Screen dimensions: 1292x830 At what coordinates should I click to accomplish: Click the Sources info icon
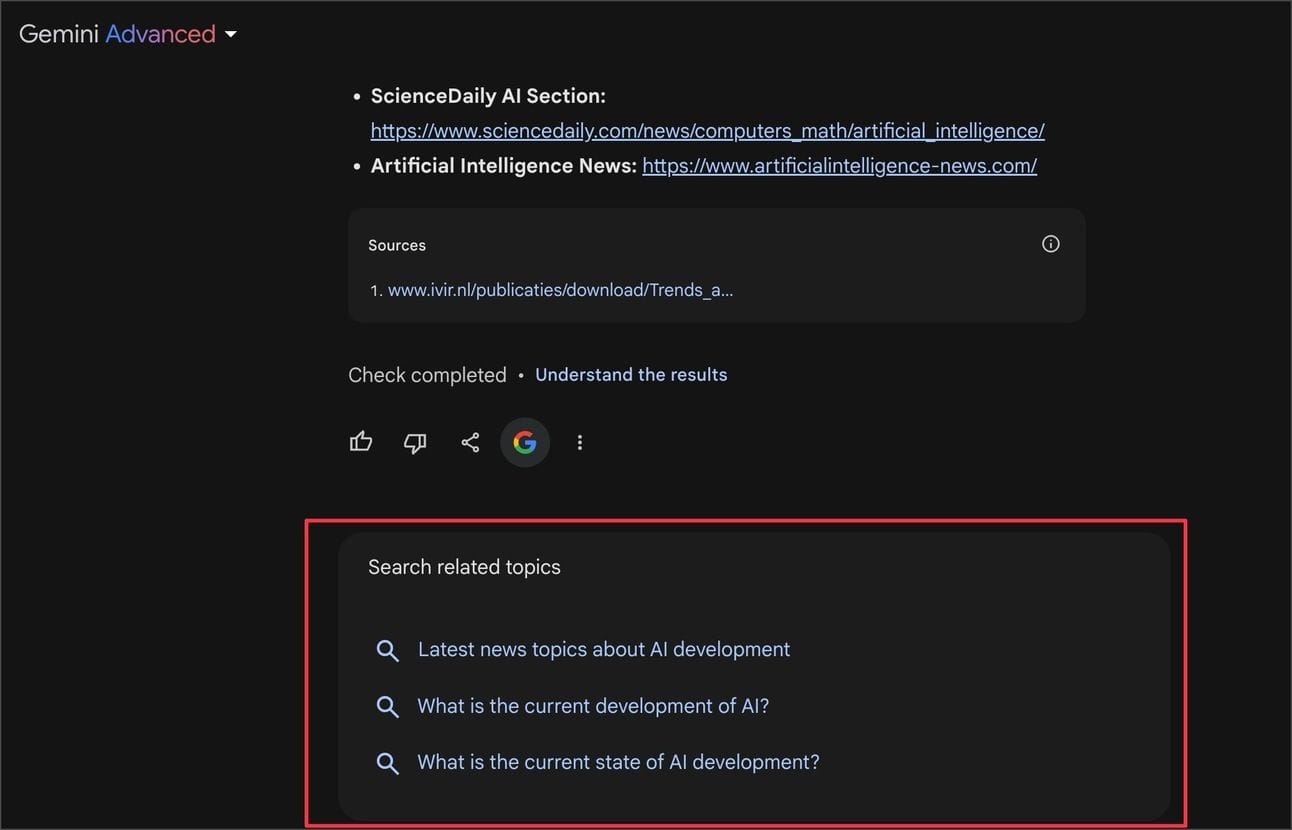tap(1050, 244)
